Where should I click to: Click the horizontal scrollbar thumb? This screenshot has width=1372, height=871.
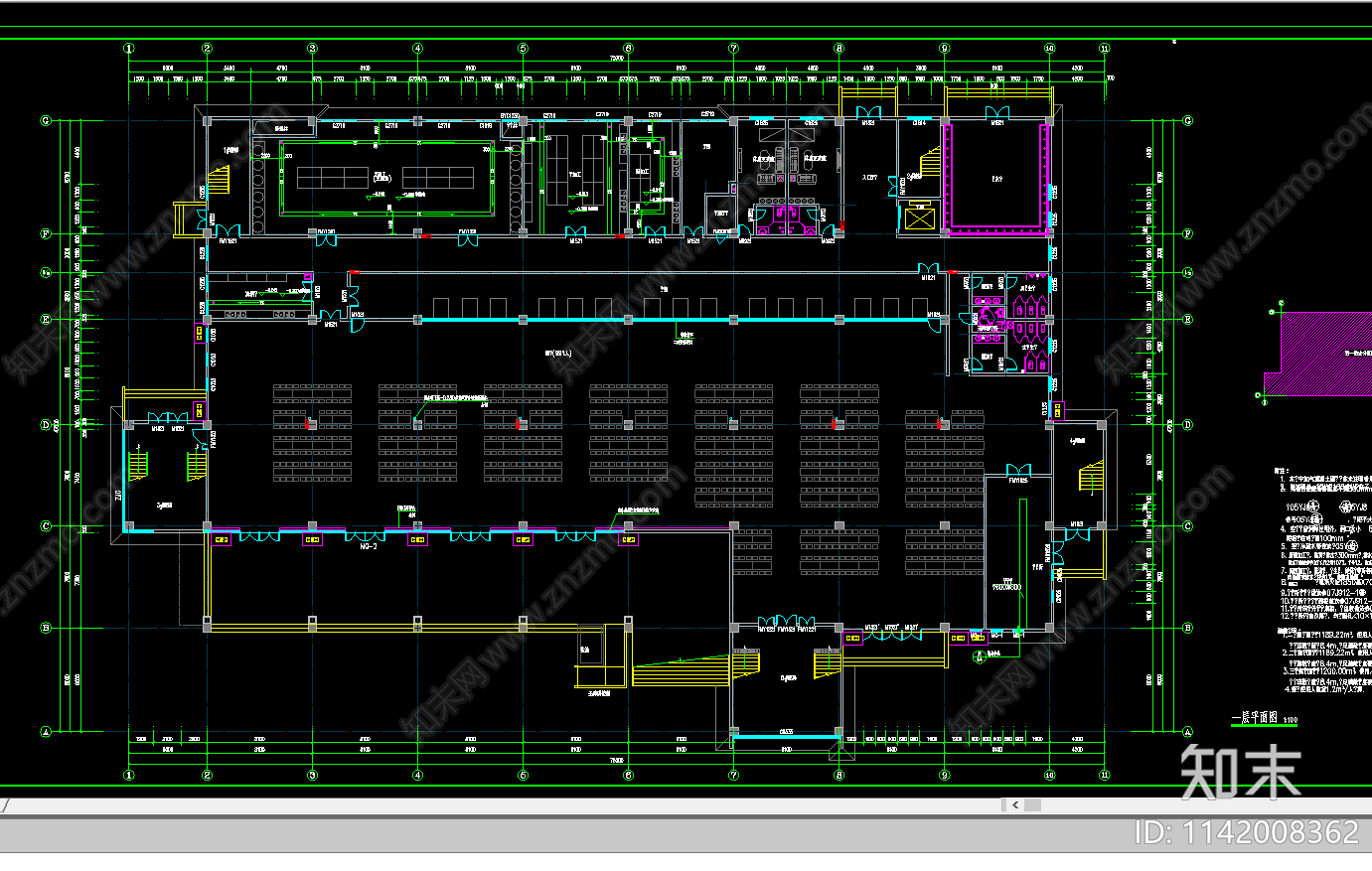[1033, 805]
